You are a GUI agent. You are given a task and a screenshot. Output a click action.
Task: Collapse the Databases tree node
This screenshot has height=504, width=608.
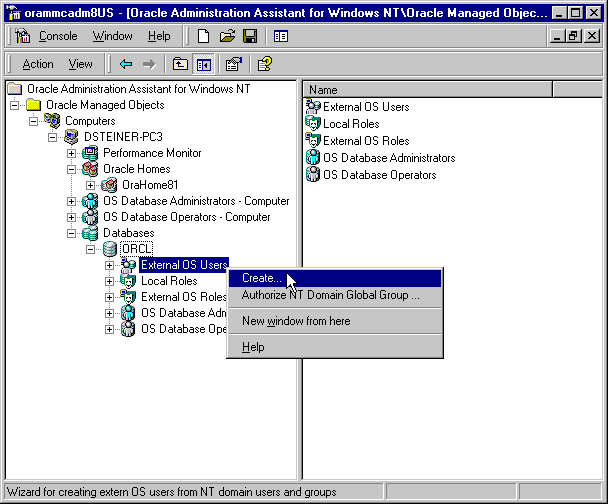click(x=72, y=233)
